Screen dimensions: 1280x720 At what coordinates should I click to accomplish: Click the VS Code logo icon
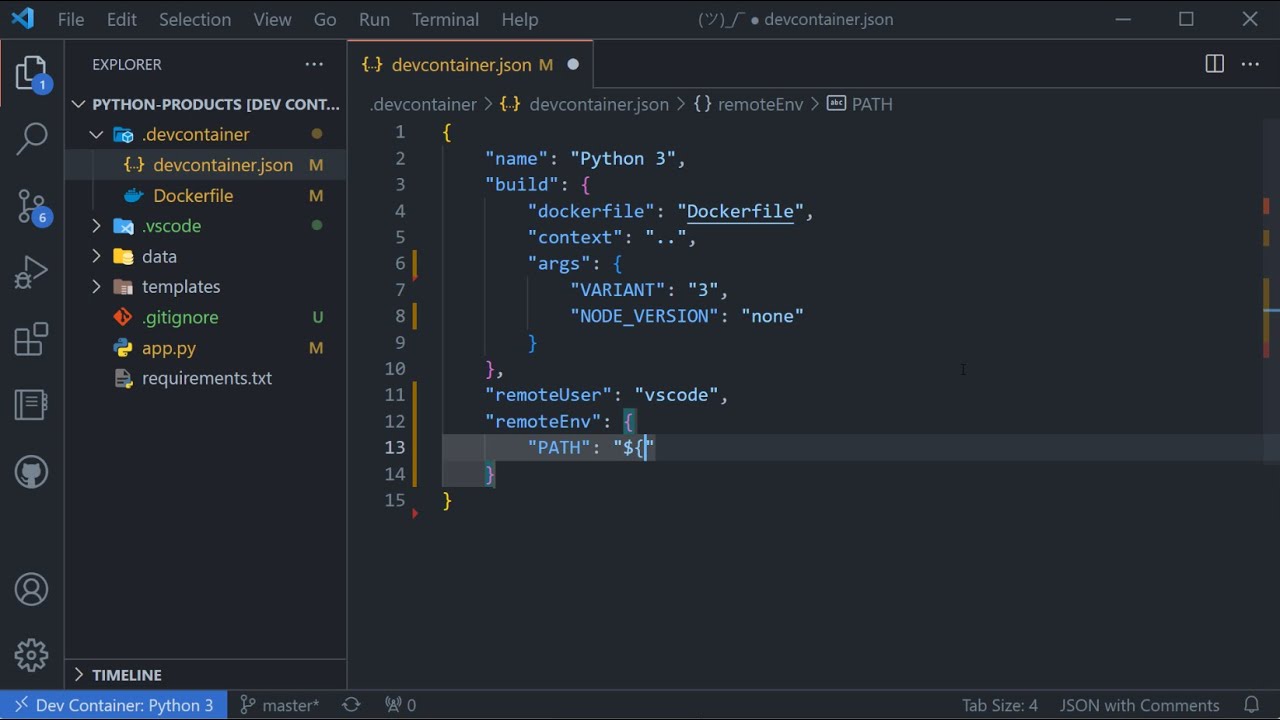[22, 19]
